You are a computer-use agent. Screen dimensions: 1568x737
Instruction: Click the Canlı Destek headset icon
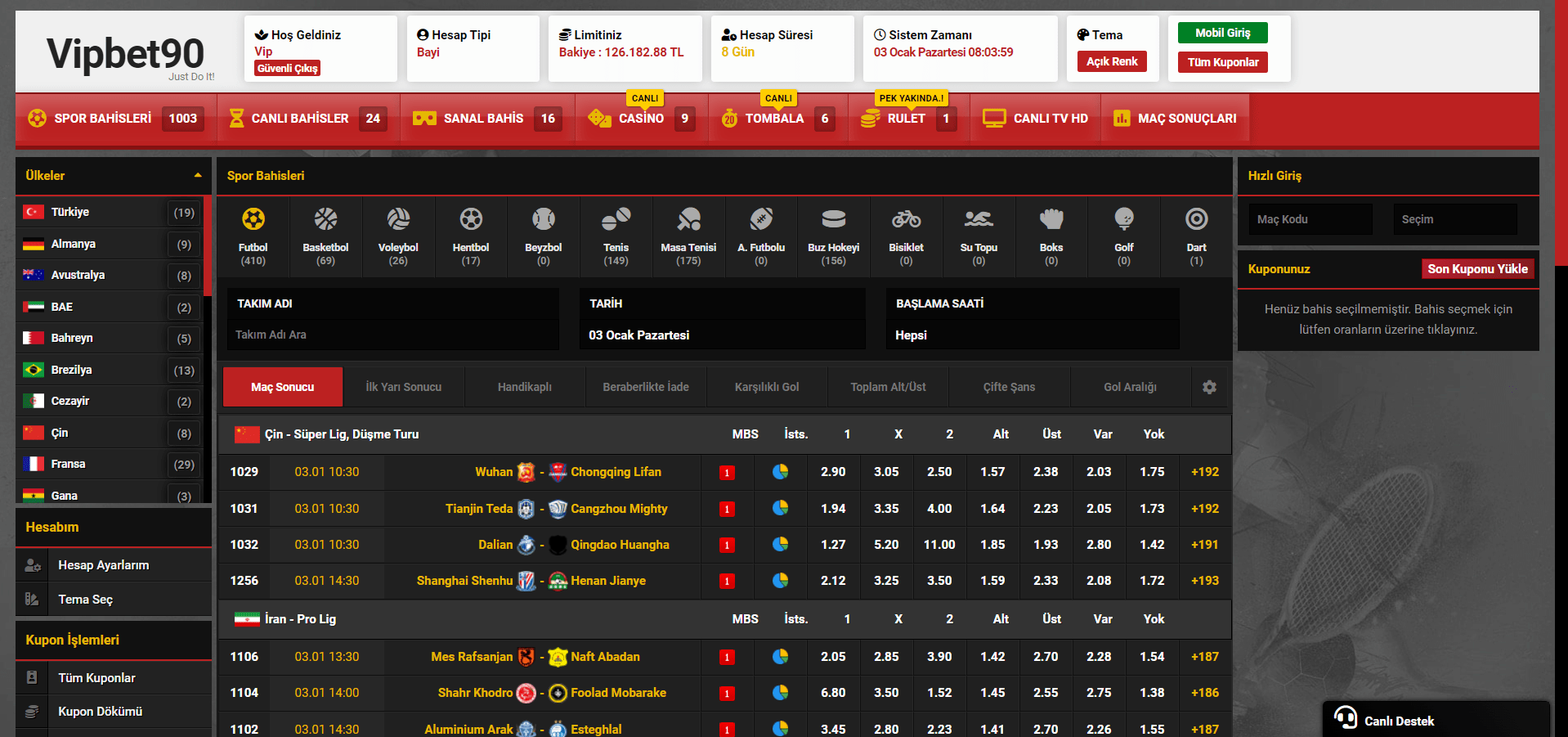1346,718
